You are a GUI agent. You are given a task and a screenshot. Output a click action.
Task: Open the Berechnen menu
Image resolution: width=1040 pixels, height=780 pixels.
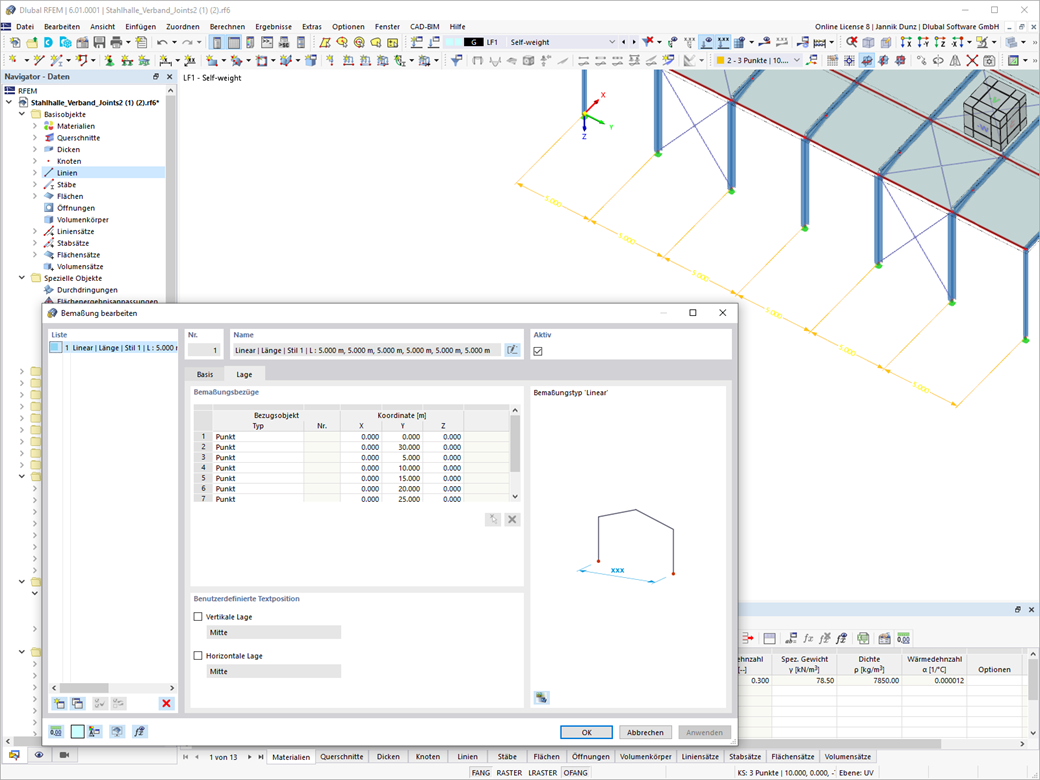tap(227, 27)
